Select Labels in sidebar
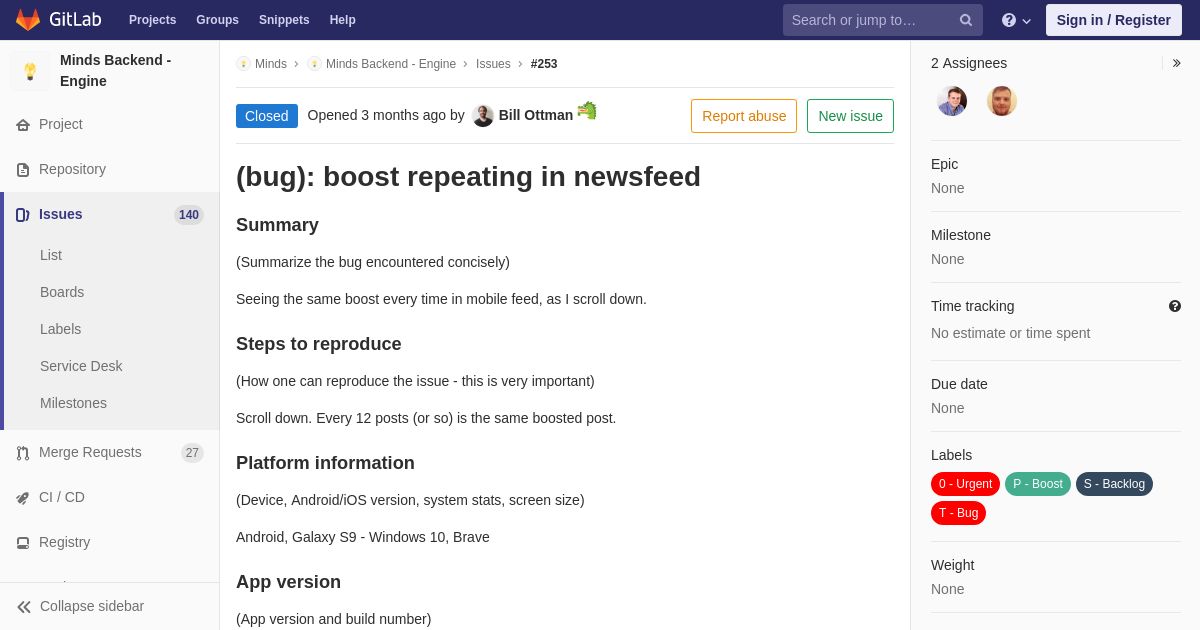Viewport: 1200px width, 630px height. pyautogui.click(x=60, y=330)
